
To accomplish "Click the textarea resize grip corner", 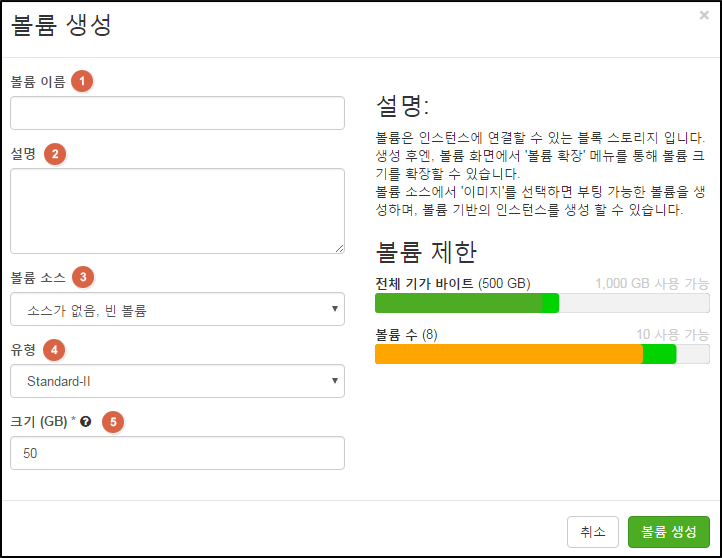I will pyautogui.click(x=340, y=249).
